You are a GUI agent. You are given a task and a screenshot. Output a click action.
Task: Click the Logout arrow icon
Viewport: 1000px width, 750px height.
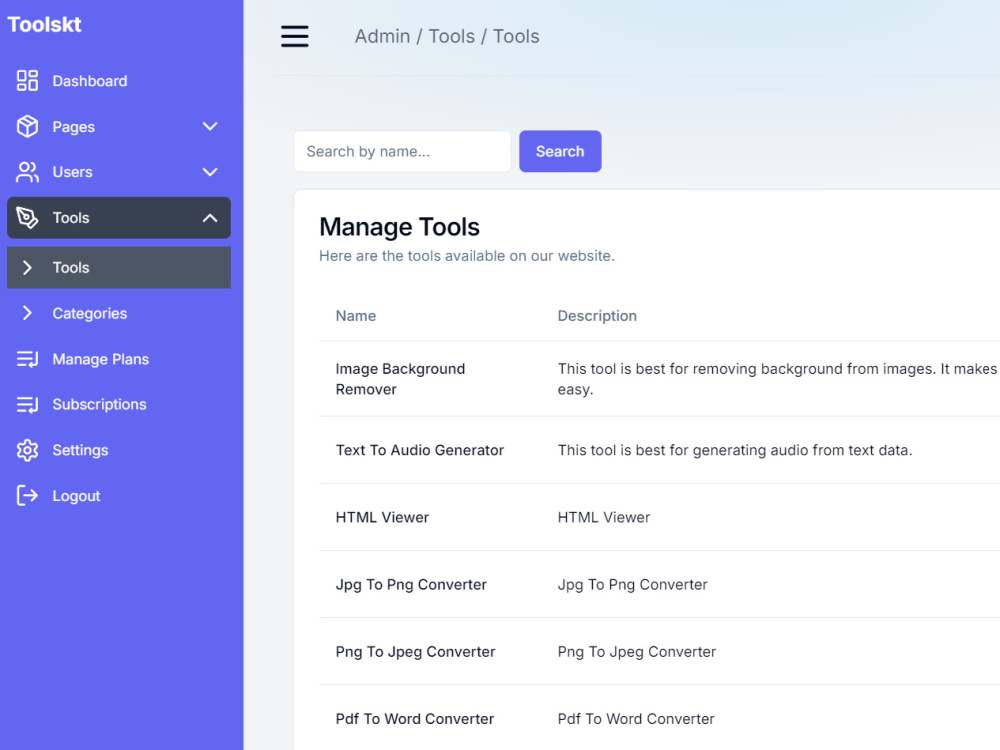[27, 496]
